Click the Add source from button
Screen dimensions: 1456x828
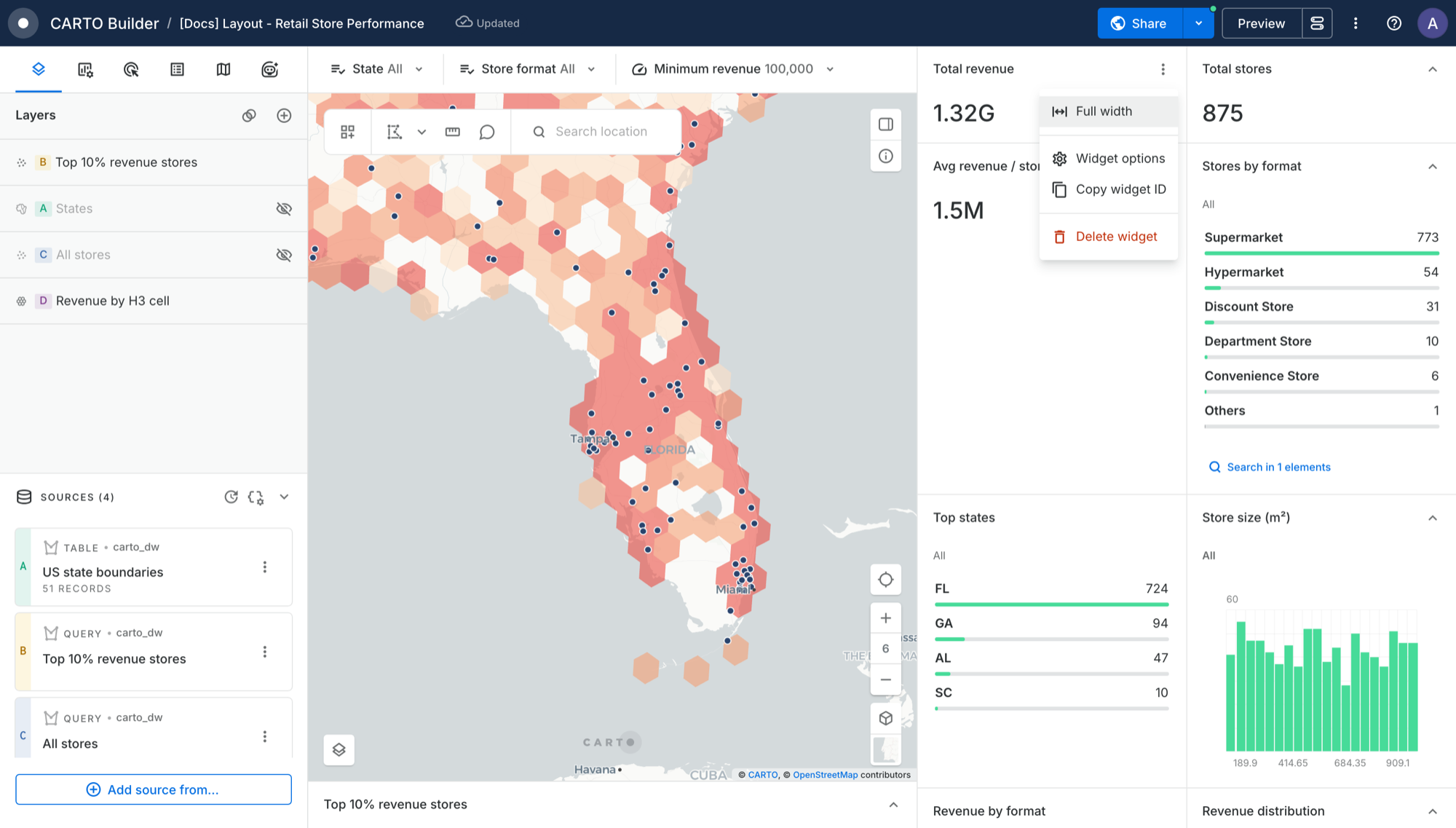[154, 789]
